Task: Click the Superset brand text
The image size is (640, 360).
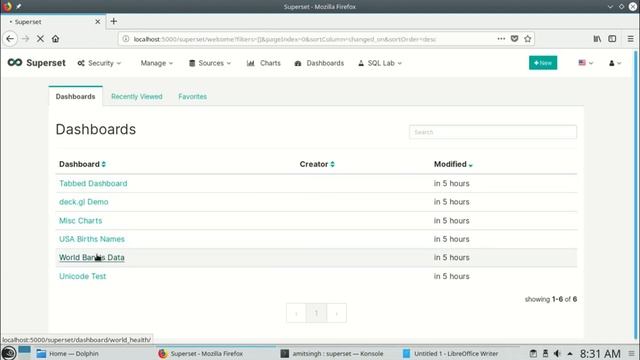Action: tap(46, 63)
